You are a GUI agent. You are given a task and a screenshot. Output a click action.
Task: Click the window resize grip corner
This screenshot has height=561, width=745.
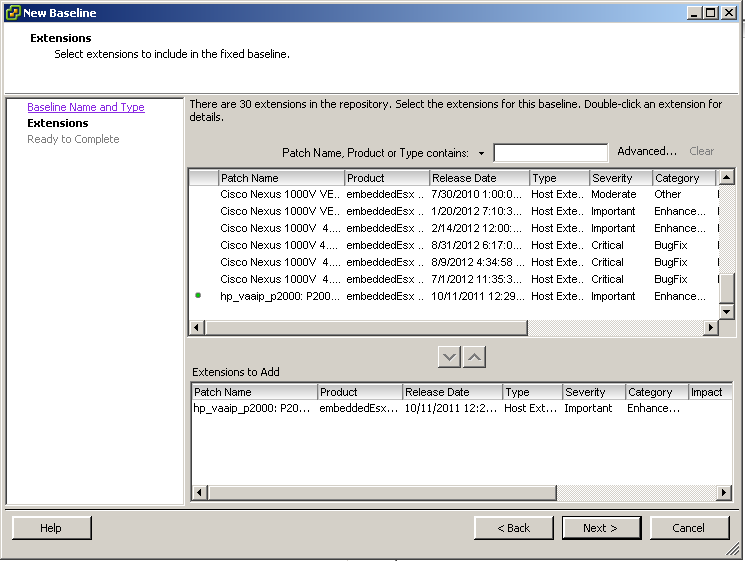[x=733, y=550]
